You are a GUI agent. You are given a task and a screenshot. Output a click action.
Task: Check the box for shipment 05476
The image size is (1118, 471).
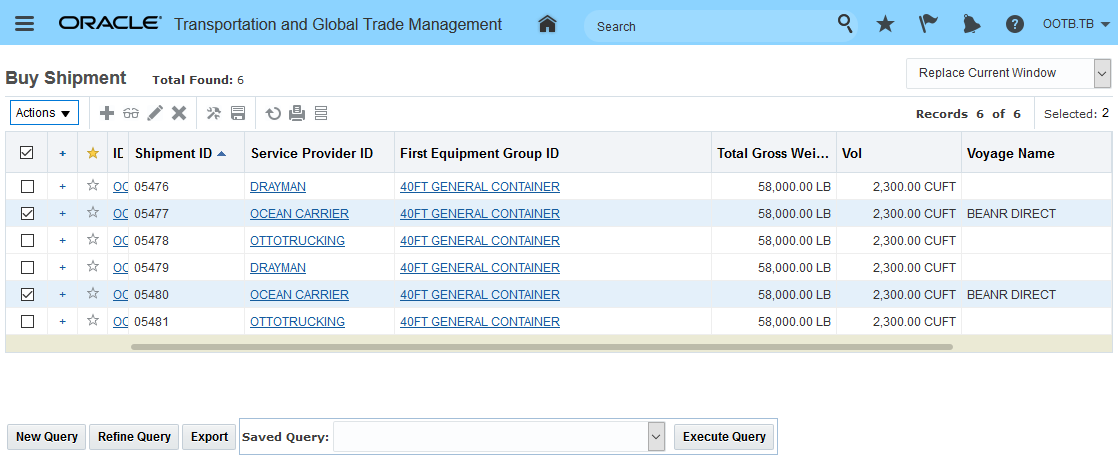(27, 187)
